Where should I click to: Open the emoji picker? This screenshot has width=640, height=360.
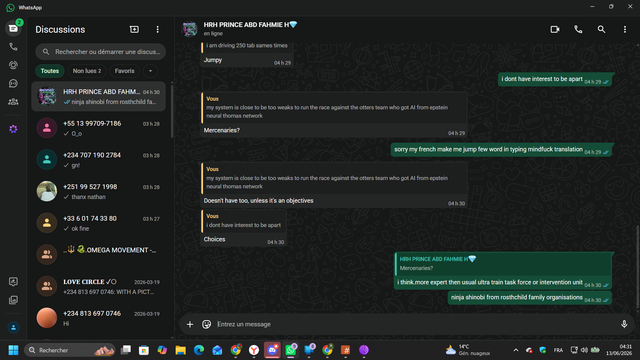point(207,324)
